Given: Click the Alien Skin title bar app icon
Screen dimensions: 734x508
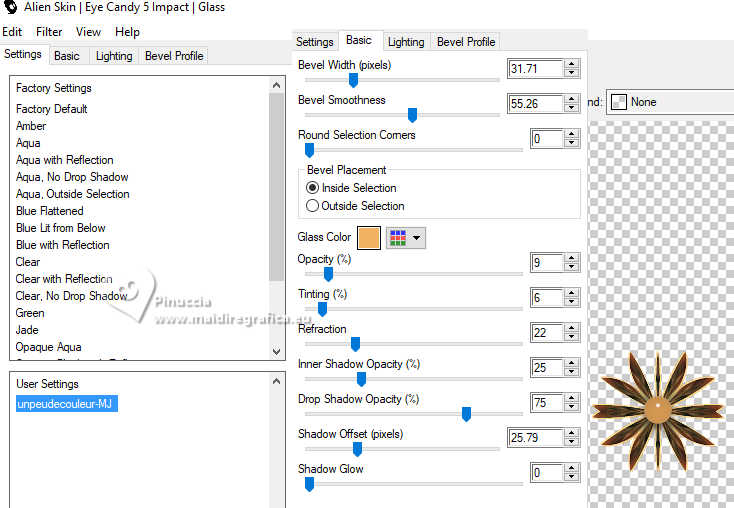Looking at the screenshot, I should [x=10, y=7].
